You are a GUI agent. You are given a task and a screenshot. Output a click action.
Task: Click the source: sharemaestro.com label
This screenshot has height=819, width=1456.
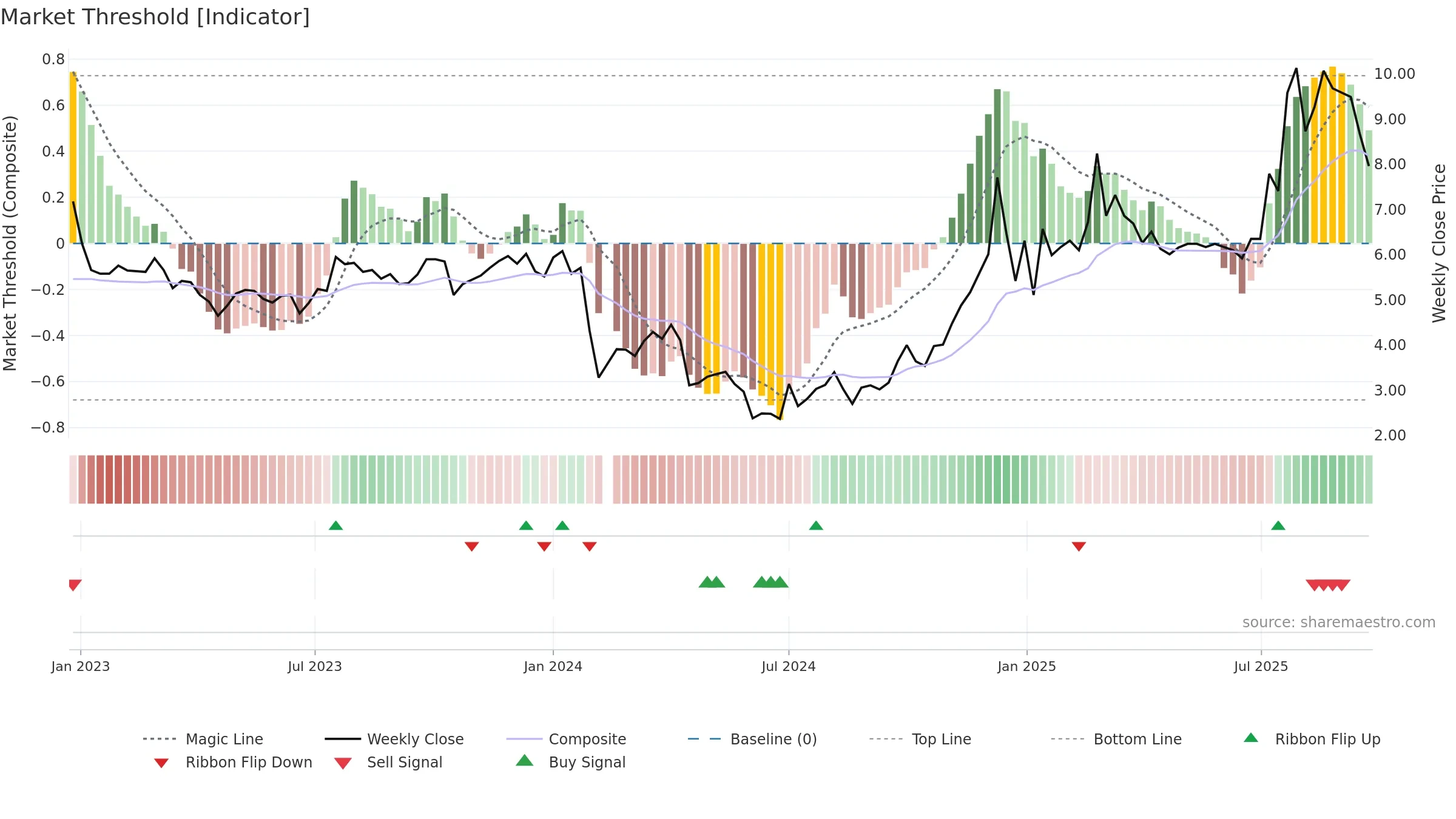click(x=1339, y=622)
